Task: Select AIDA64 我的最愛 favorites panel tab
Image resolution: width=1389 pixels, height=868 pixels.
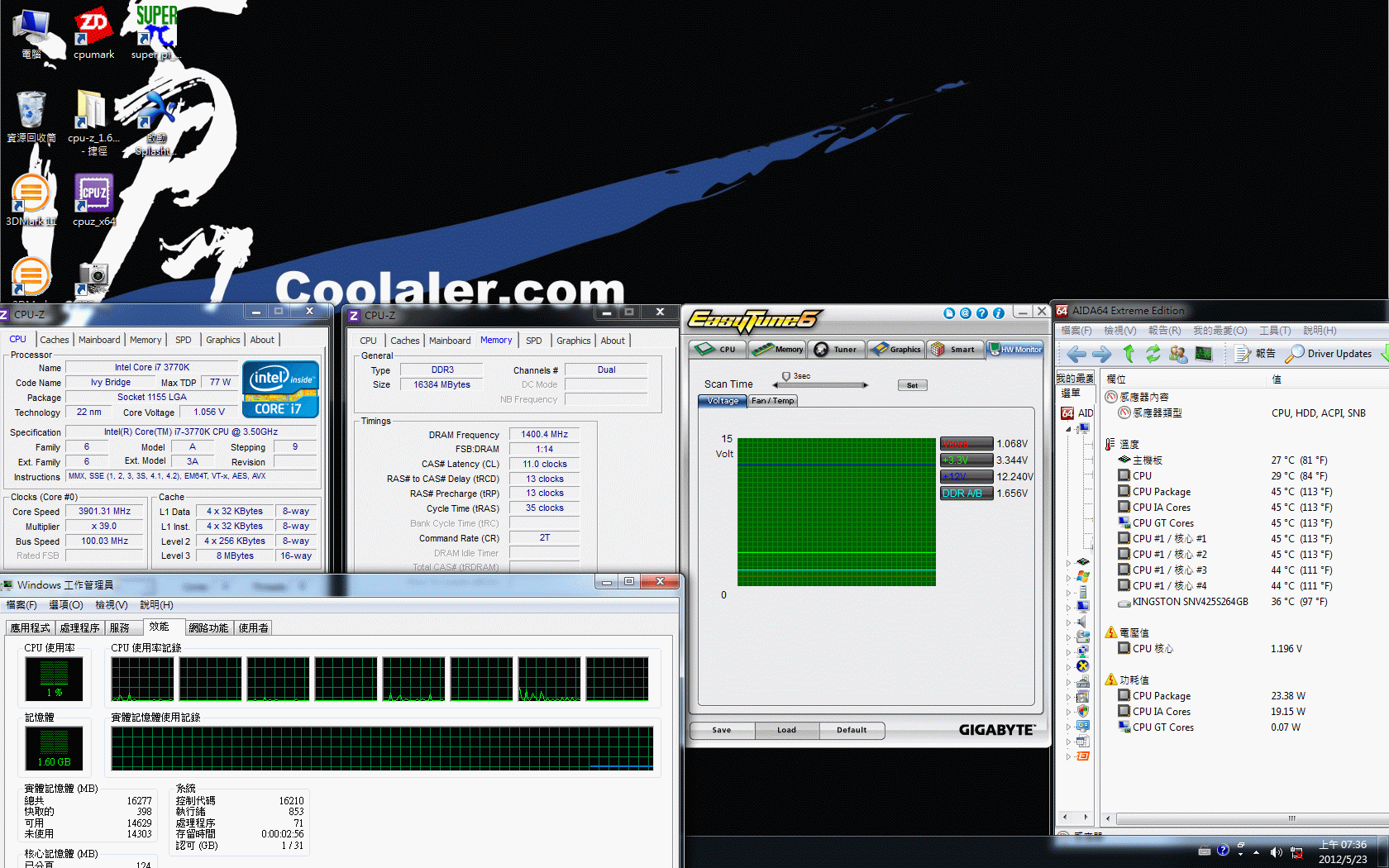Action: click(x=1075, y=379)
